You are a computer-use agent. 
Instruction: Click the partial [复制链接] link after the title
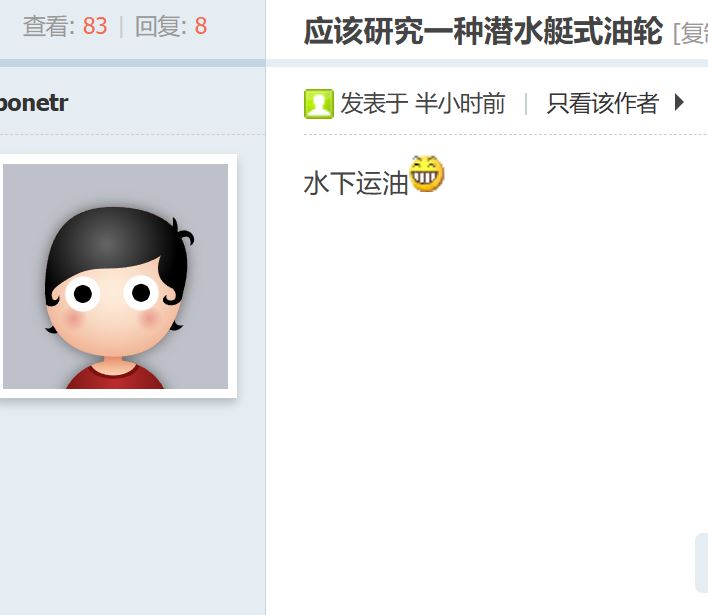pyautogui.click(x=690, y=33)
